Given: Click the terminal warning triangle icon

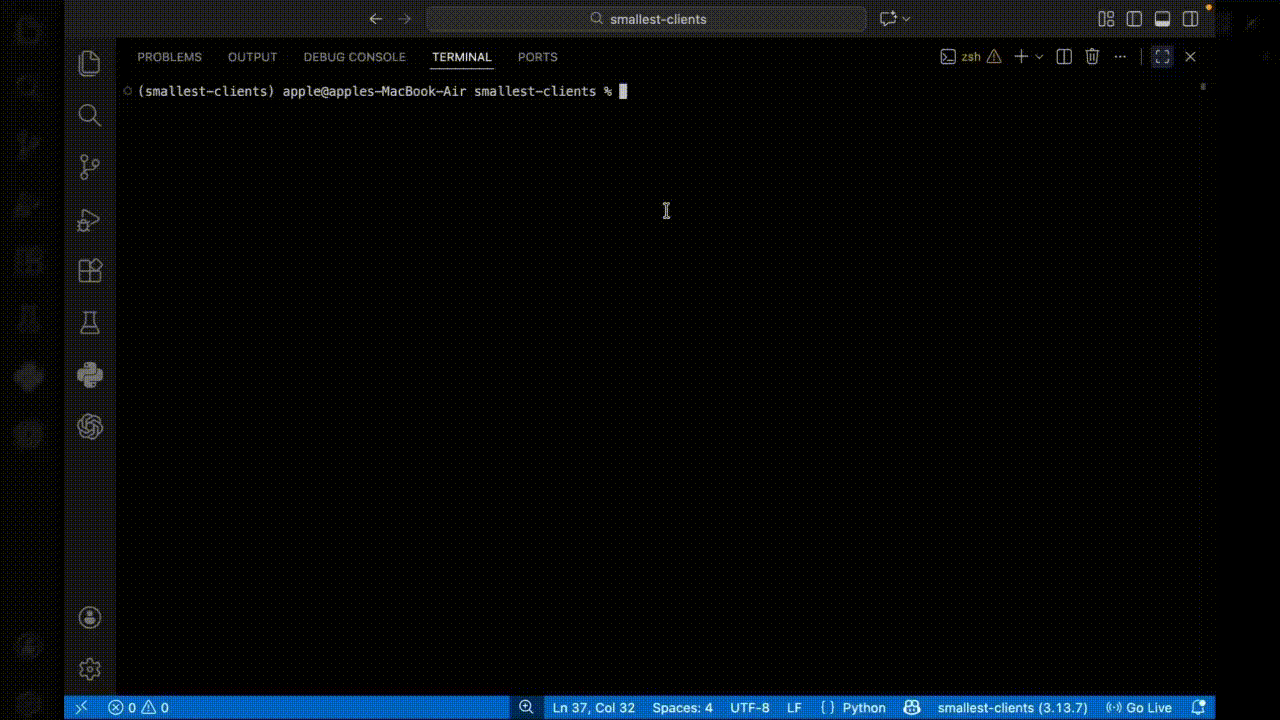Looking at the screenshot, I should pyautogui.click(x=994, y=57).
